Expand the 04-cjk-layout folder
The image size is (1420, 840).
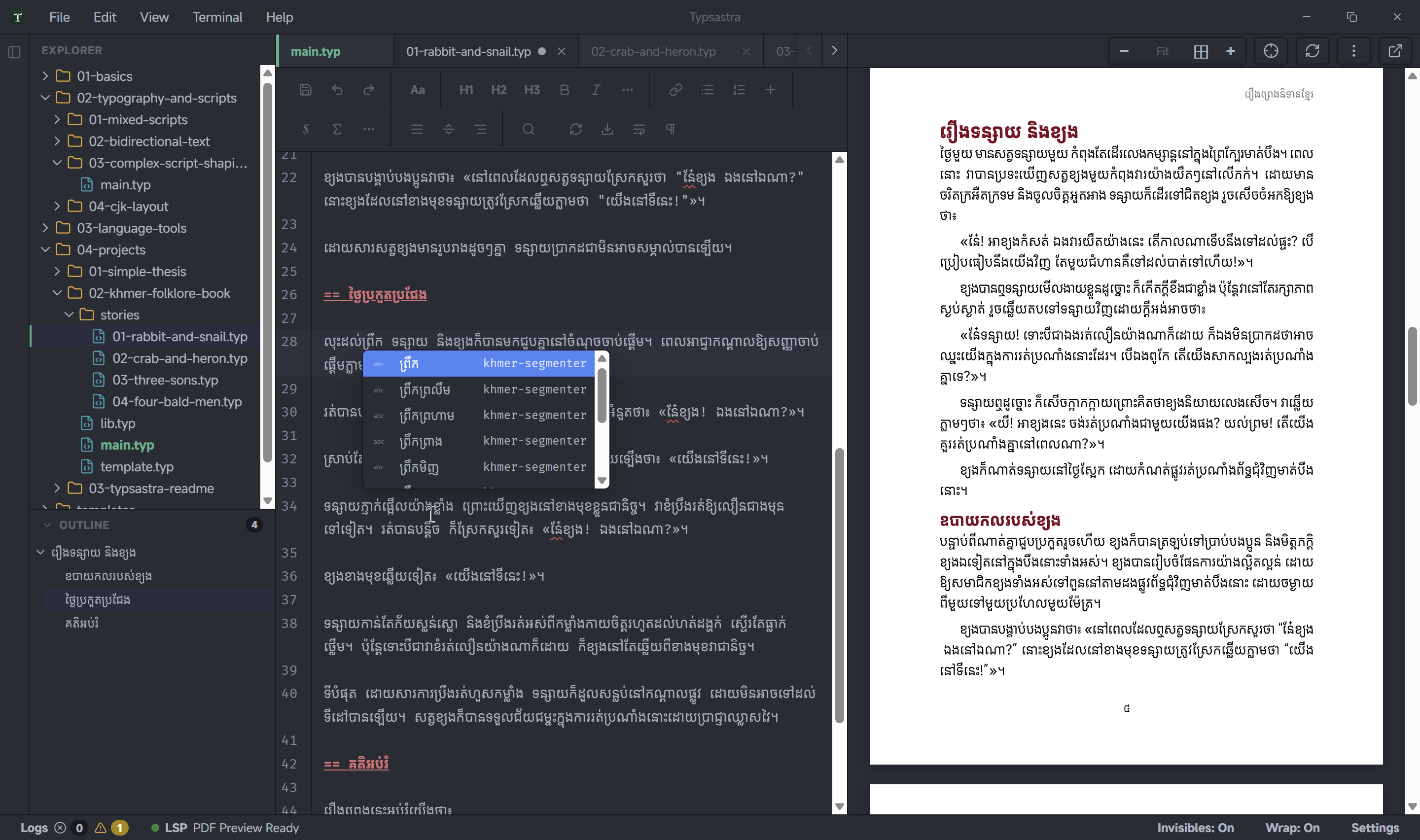tap(57, 206)
